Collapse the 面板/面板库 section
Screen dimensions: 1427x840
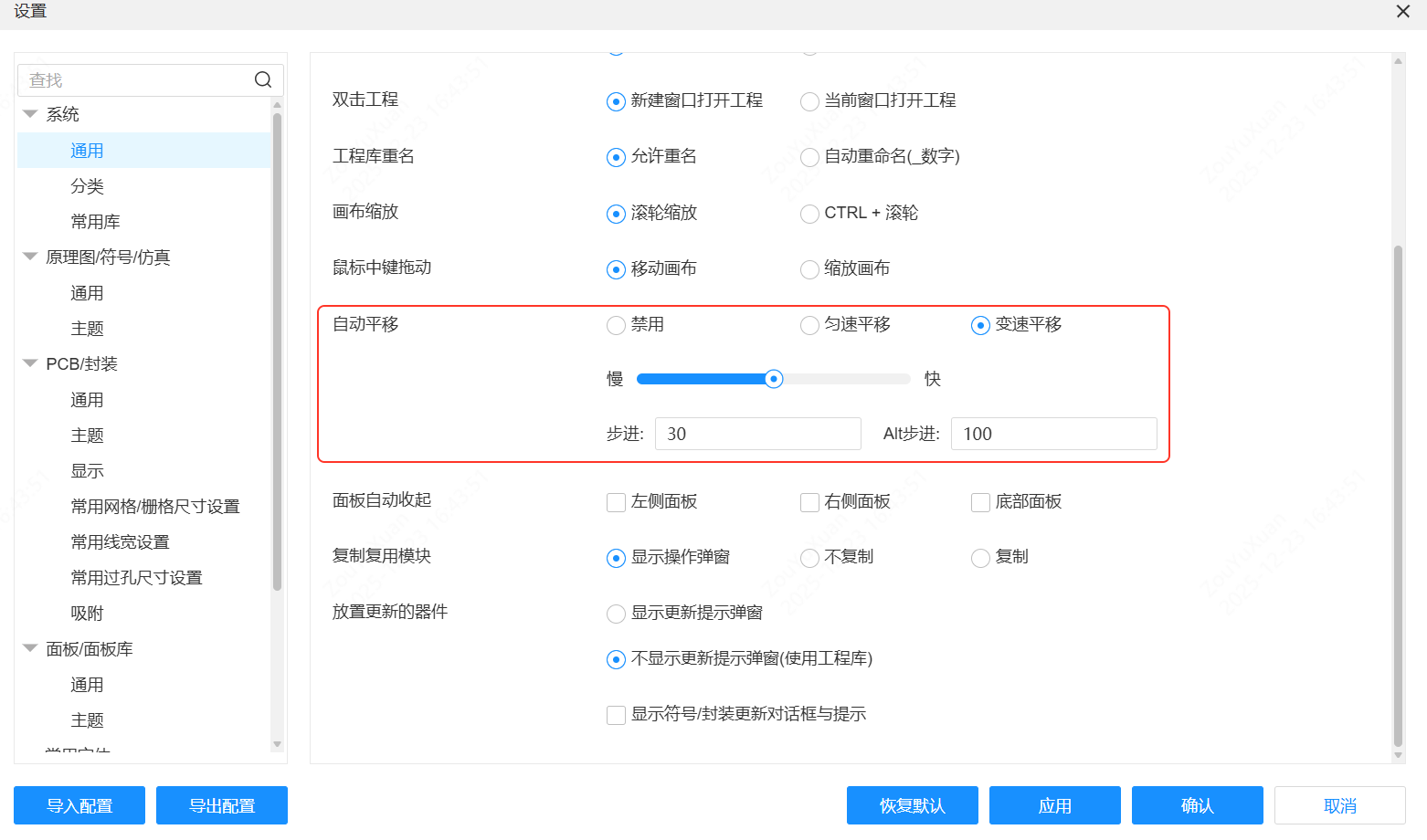tap(30, 648)
